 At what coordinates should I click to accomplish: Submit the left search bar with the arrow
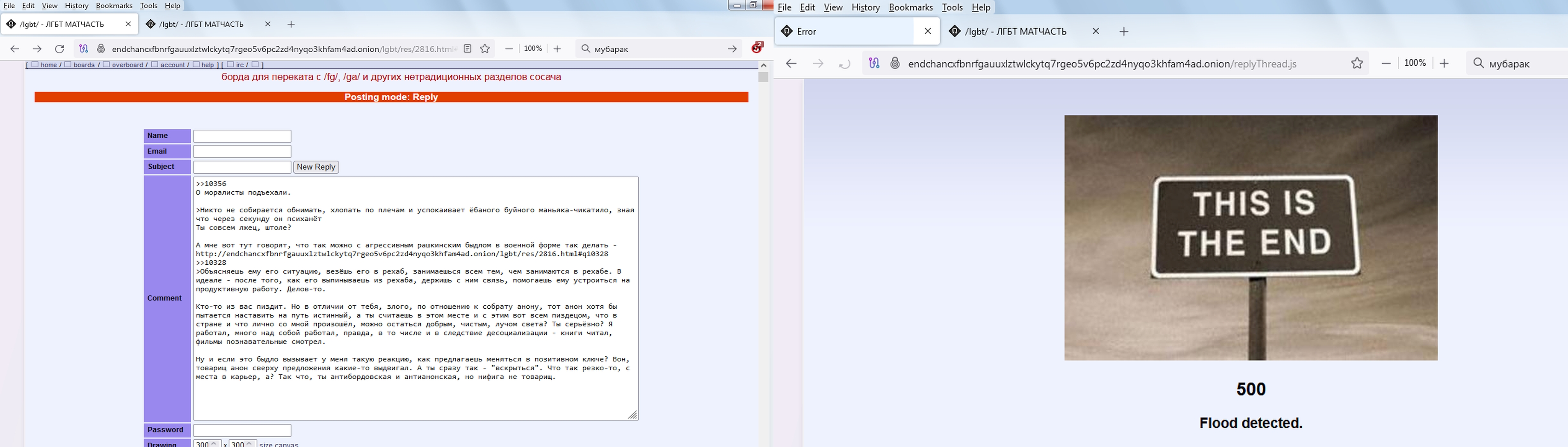point(732,49)
